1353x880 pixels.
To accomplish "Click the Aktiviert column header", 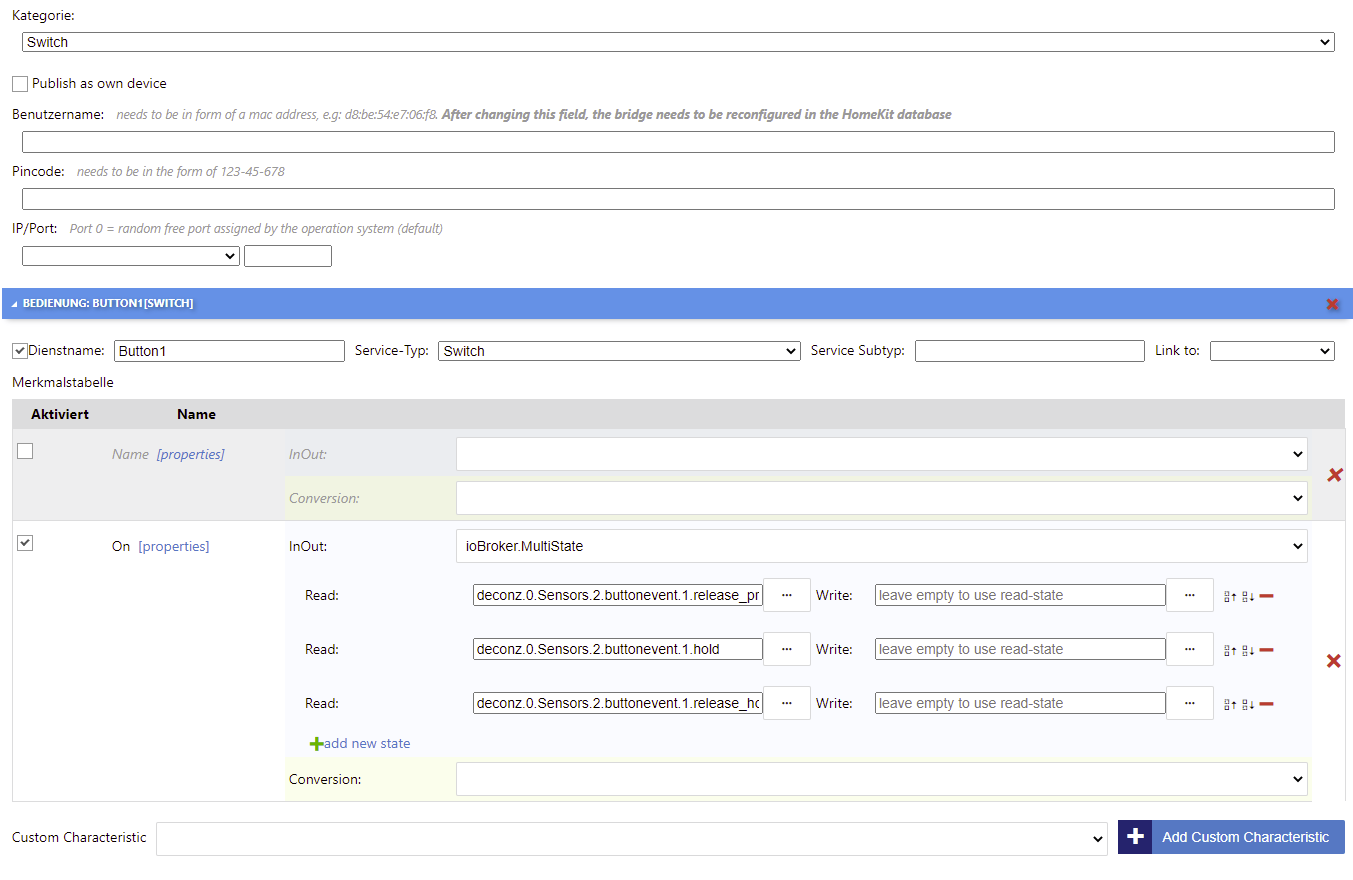I will click(60, 414).
